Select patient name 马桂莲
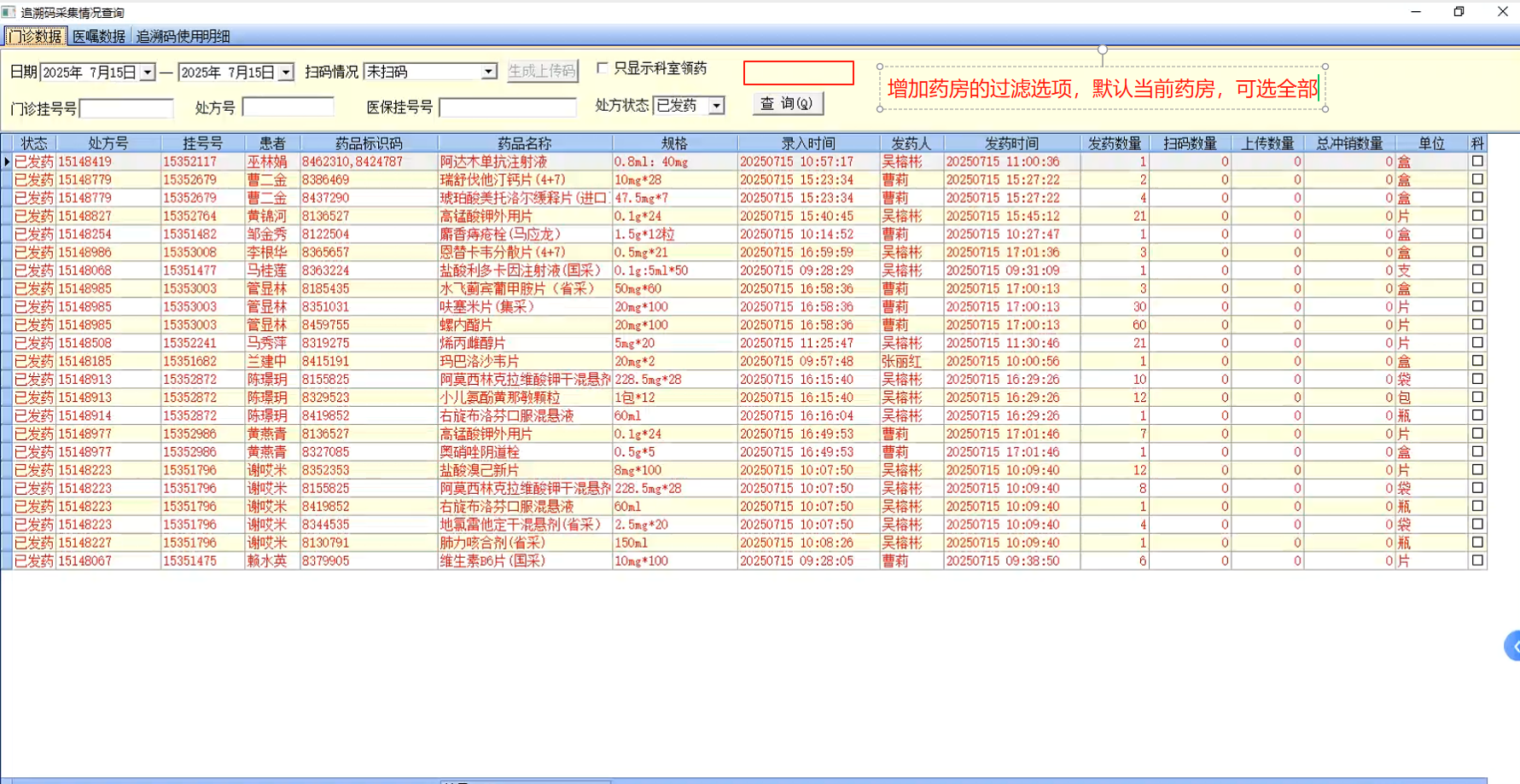Image resolution: width=1520 pixels, height=784 pixels. click(x=267, y=270)
